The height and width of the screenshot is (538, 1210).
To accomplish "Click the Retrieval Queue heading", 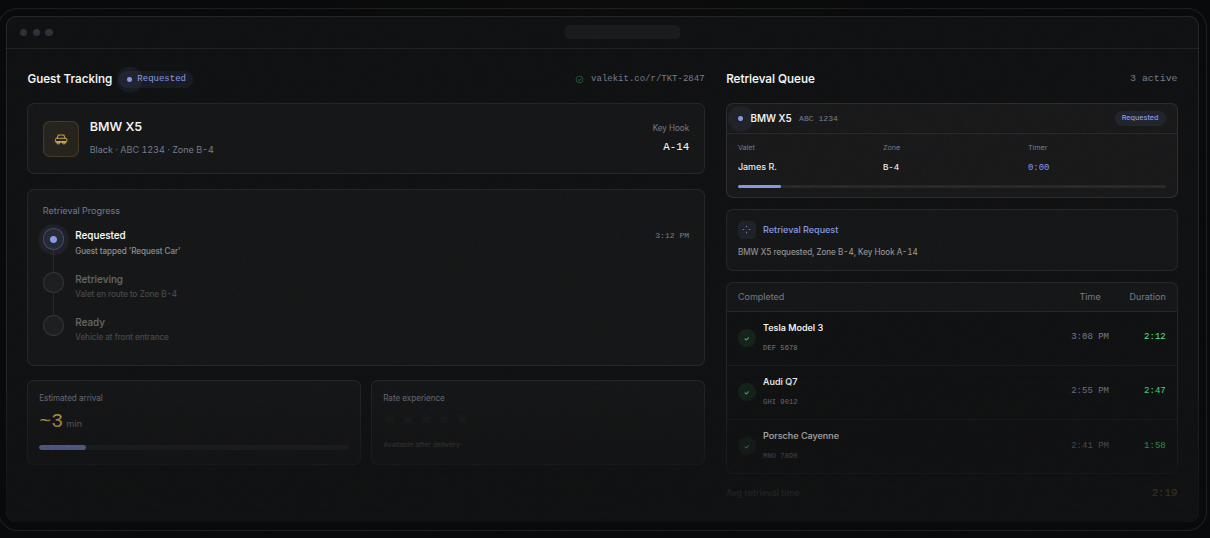I will pos(770,78).
